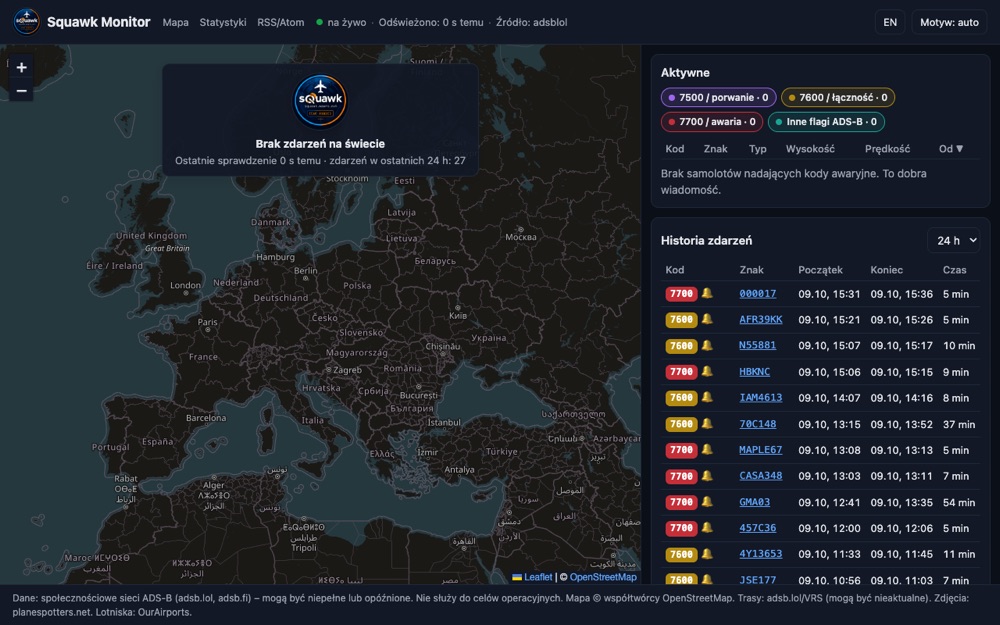Open callsign link 4Y13653
Screen dimensions: 1000x625
pyautogui.click(x=760, y=554)
